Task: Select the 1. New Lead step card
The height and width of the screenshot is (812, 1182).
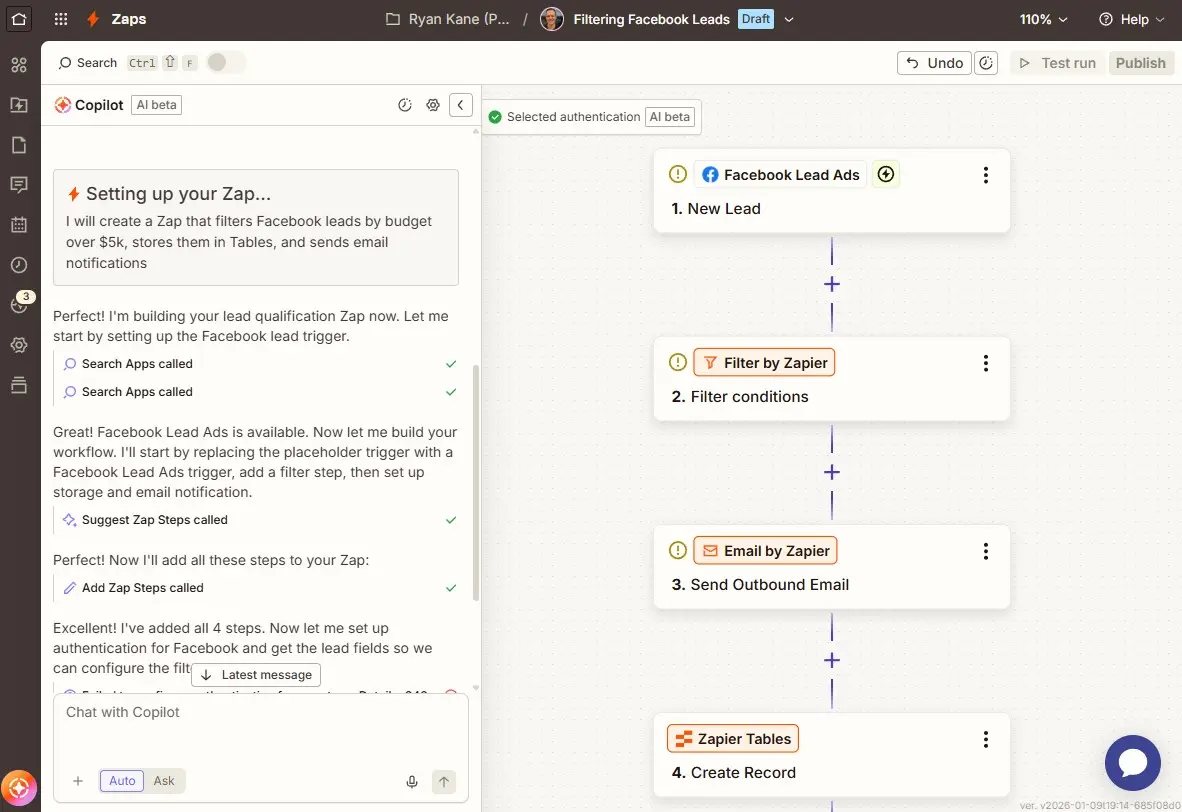Action: (831, 191)
